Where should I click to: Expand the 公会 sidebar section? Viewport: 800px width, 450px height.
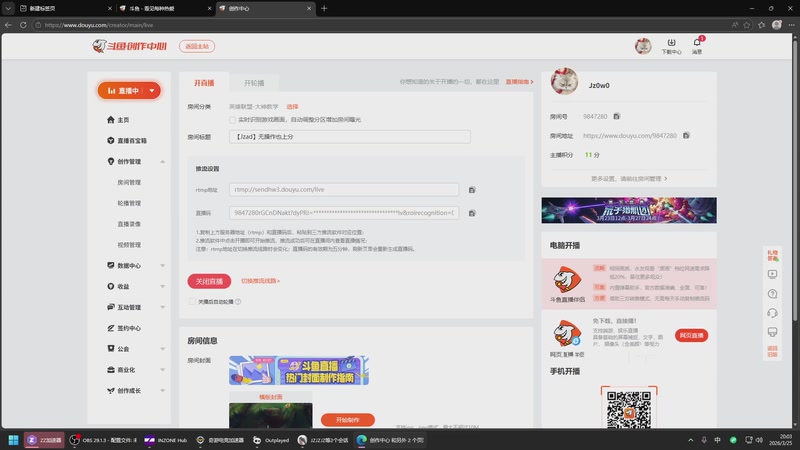click(x=163, y=349)
